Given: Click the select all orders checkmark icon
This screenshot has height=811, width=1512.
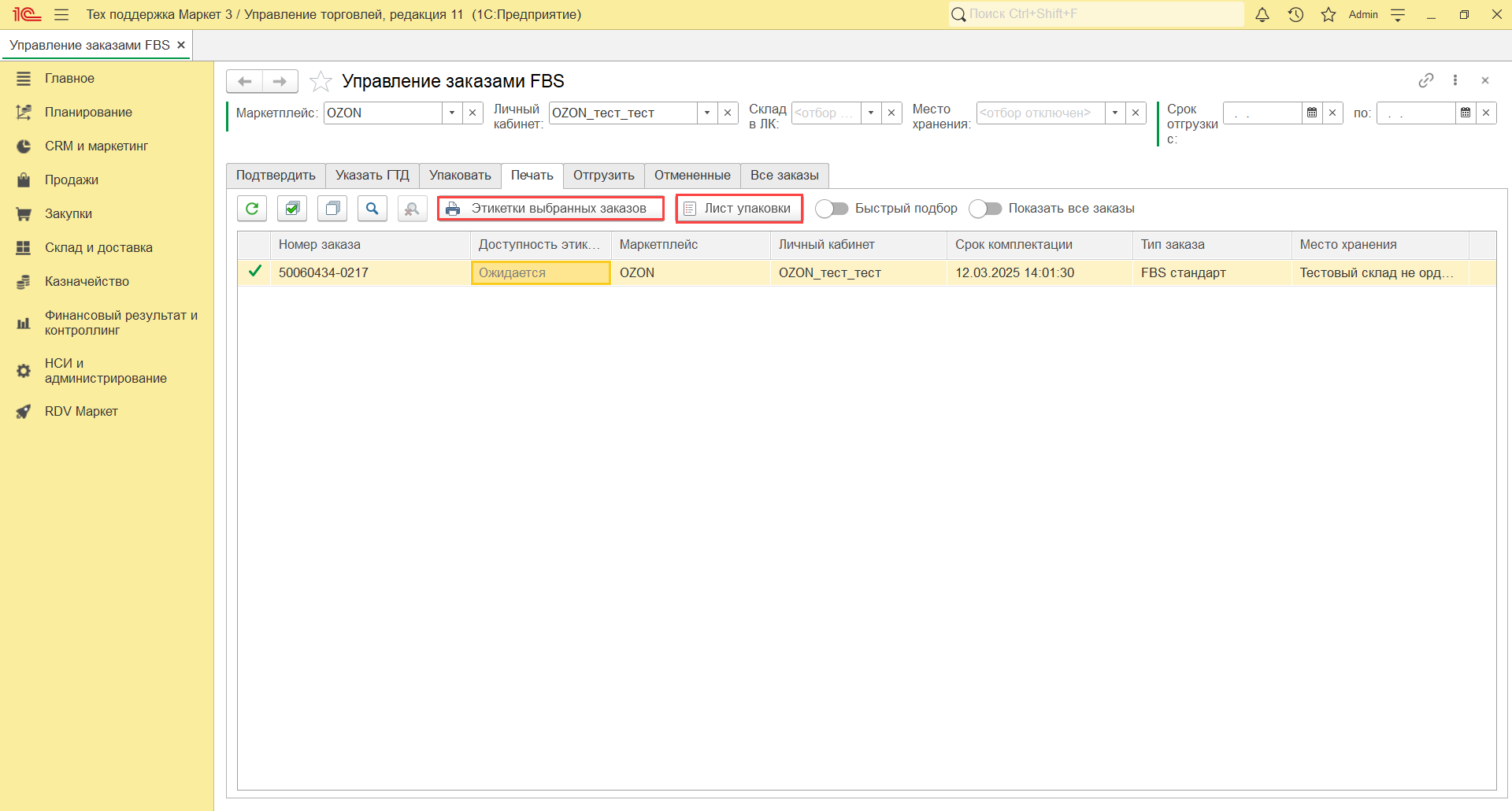Looking at the screenshot, I should [292, 209].
